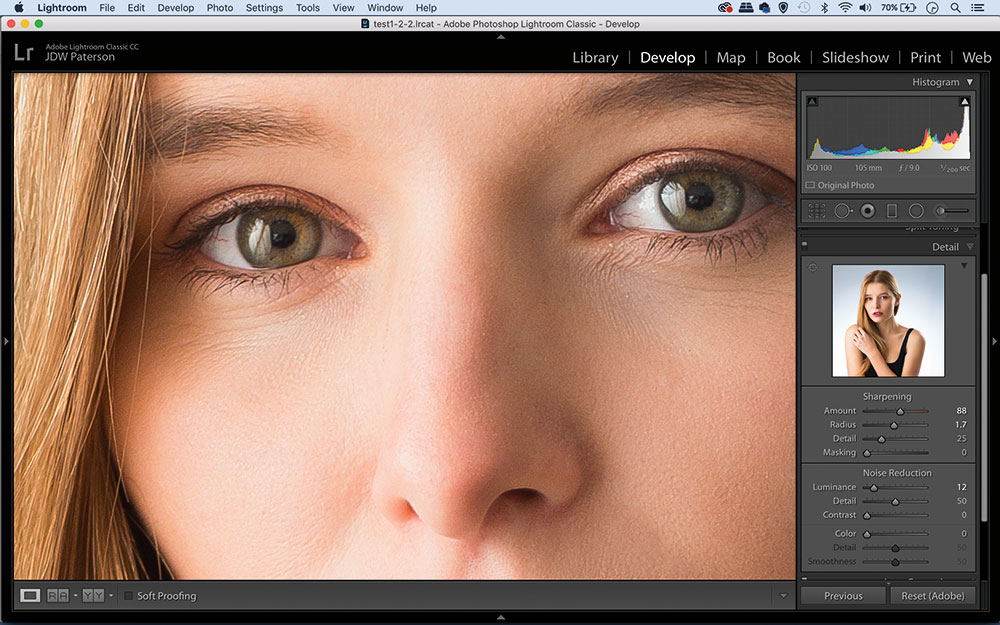Click the Previous button
Image resolution: width=1000 pixels, height=625 pixels.
(843, 596)
